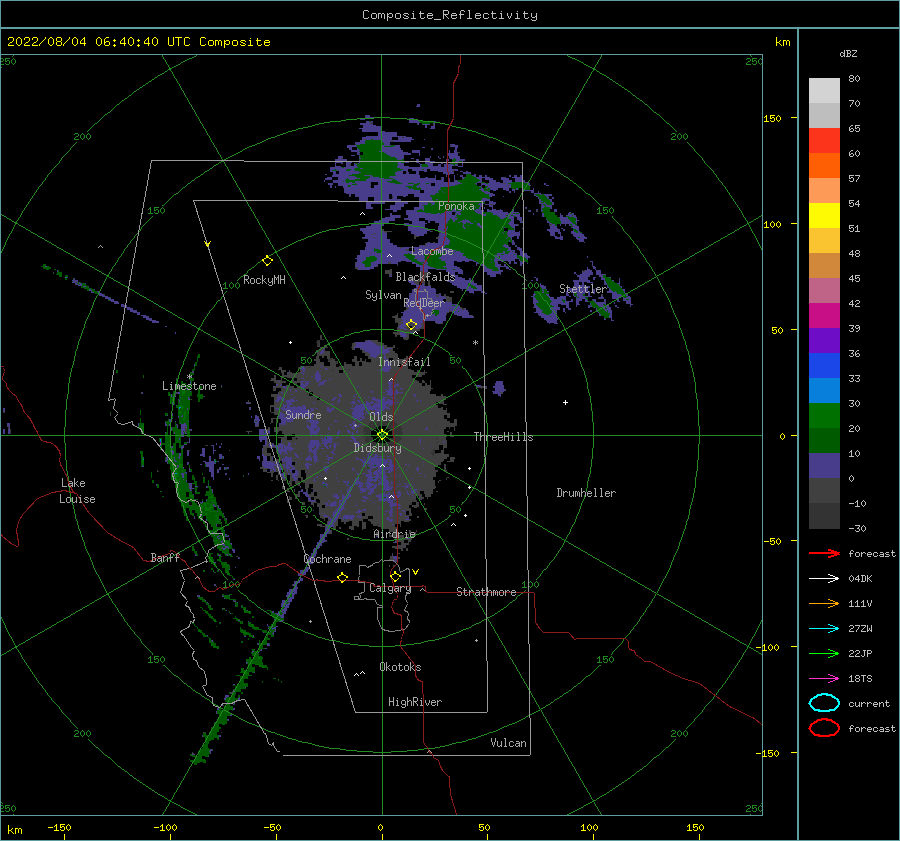The height and width of the screenshot is (841, 900).
Task: Click the radar site diamond between Olds and Didsbury
Action: (382, 435)
